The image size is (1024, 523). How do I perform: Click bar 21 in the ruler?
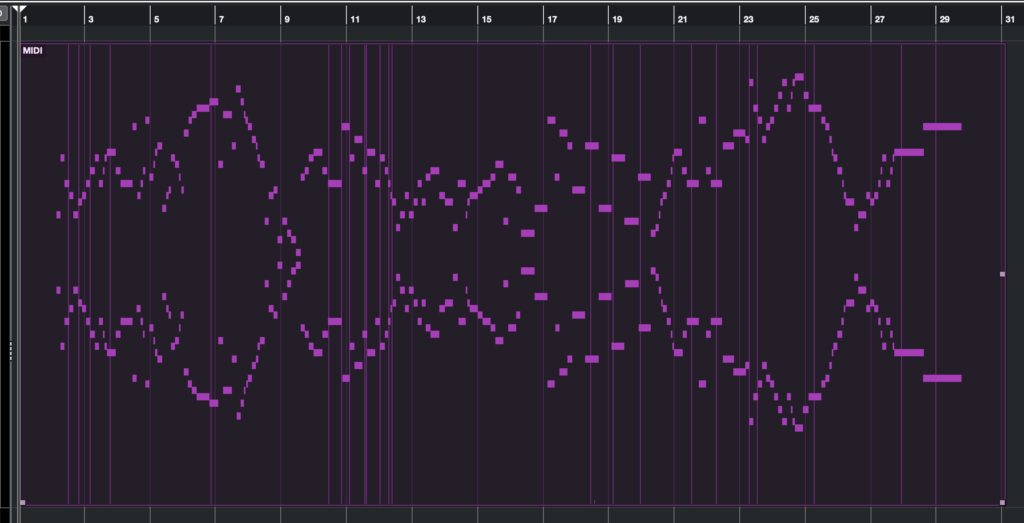click(682, 19)
